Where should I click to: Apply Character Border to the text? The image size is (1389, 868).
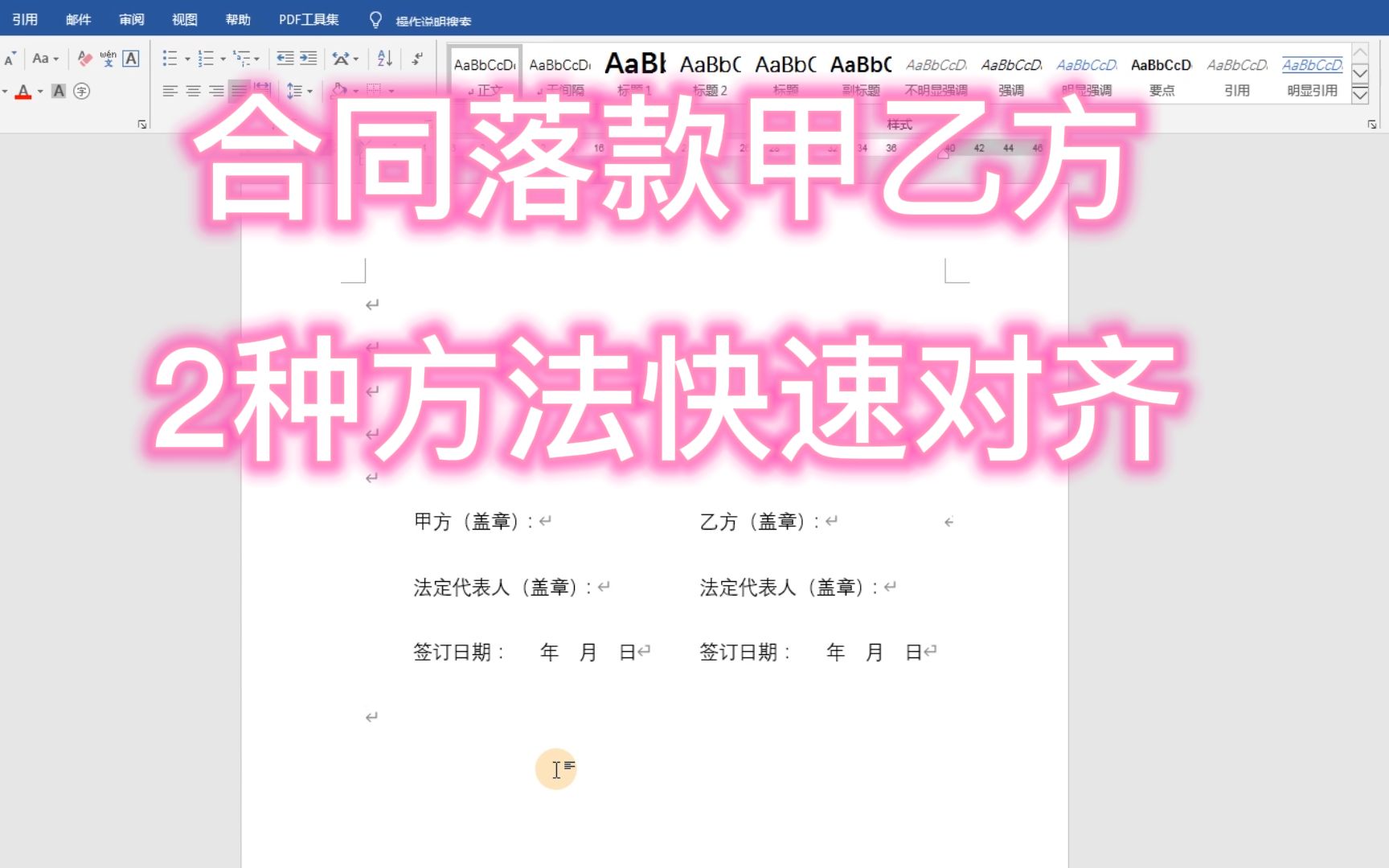click(x=131, y=59)
